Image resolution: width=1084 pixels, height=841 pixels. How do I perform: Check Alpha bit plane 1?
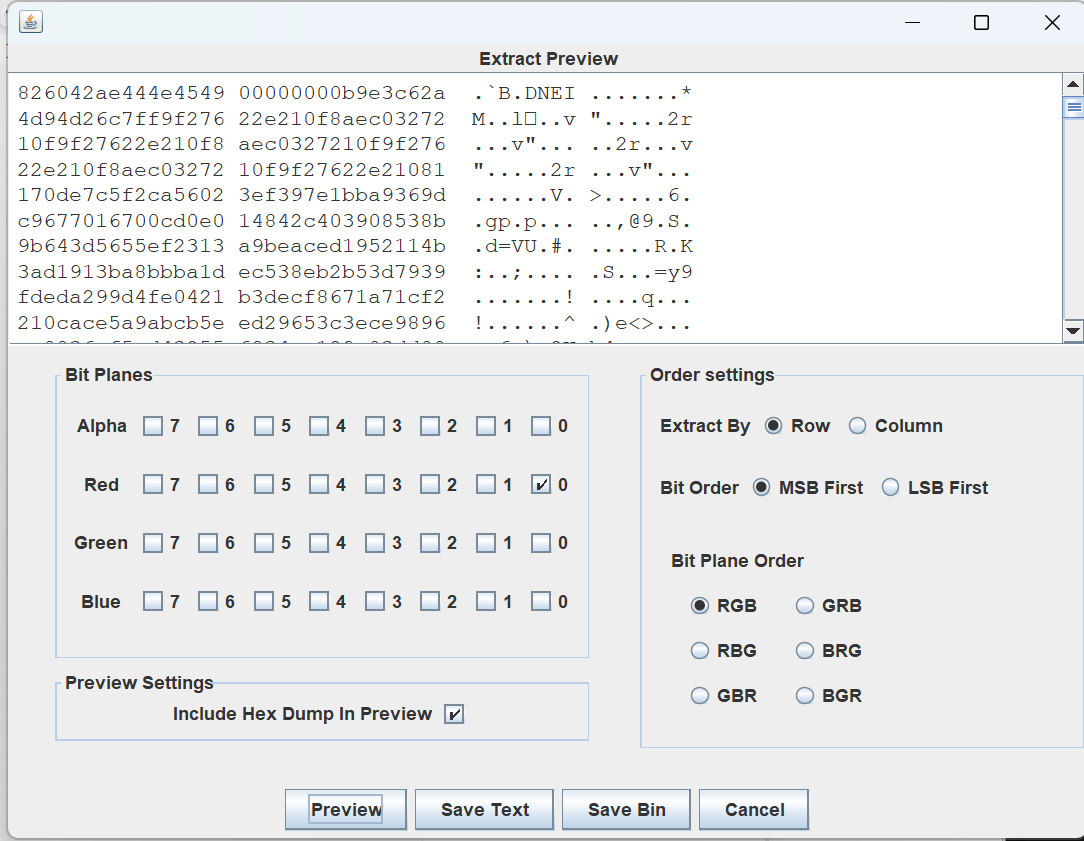point(486,426)
